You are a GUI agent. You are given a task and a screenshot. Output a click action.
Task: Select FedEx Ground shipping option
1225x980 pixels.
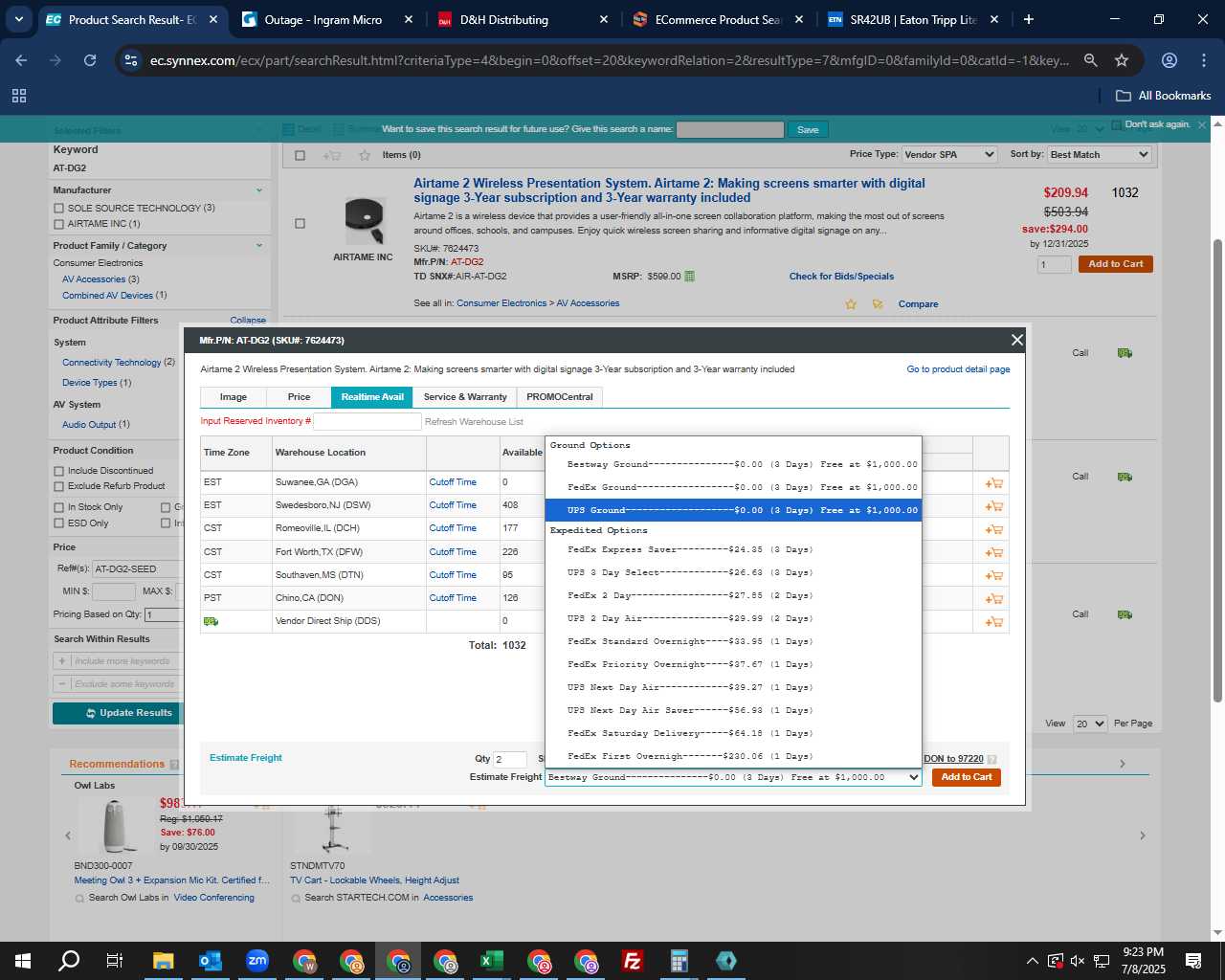pyautogui.click(x=733, y=487)
